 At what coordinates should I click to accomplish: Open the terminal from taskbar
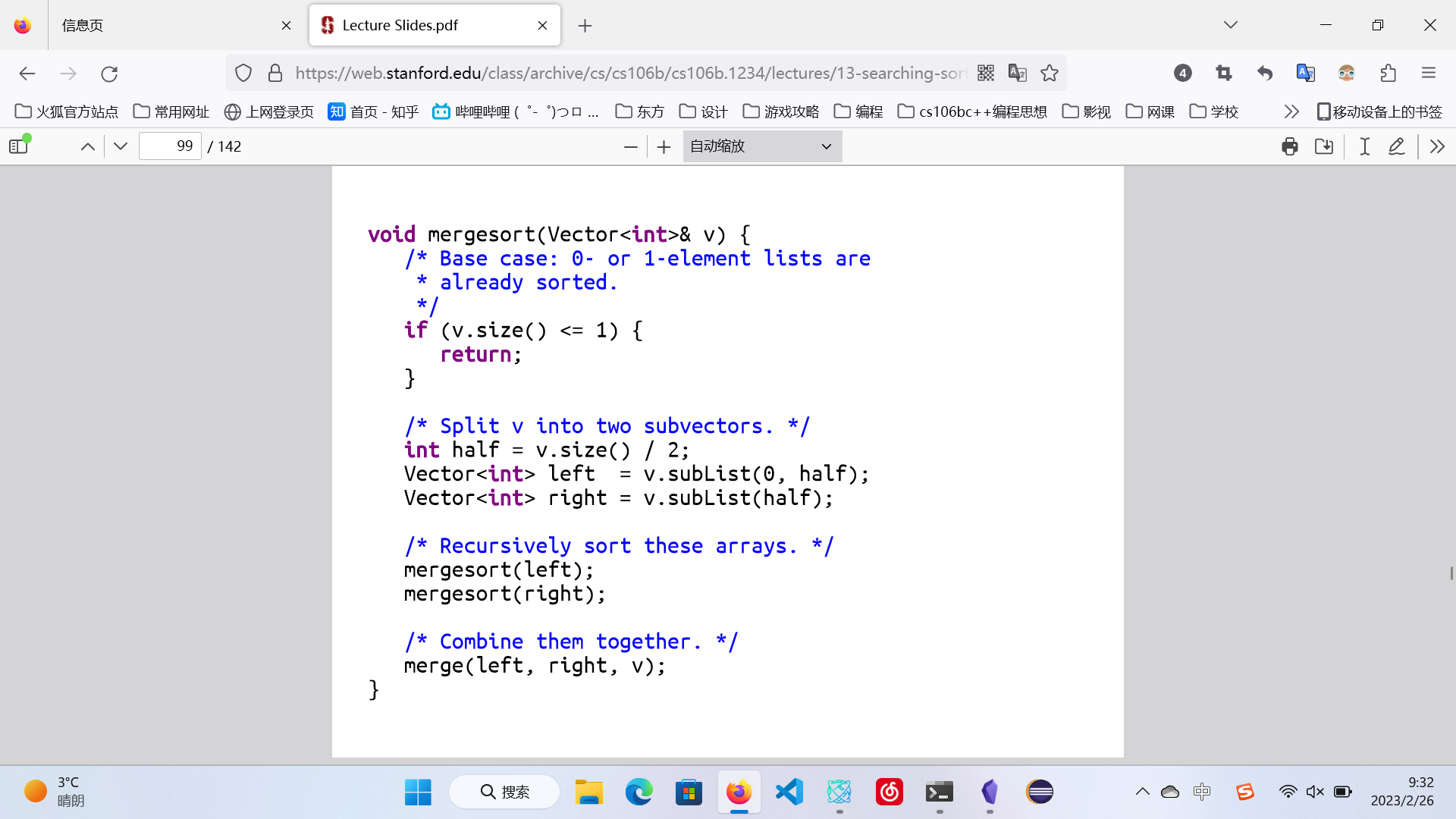click(939, 792)
